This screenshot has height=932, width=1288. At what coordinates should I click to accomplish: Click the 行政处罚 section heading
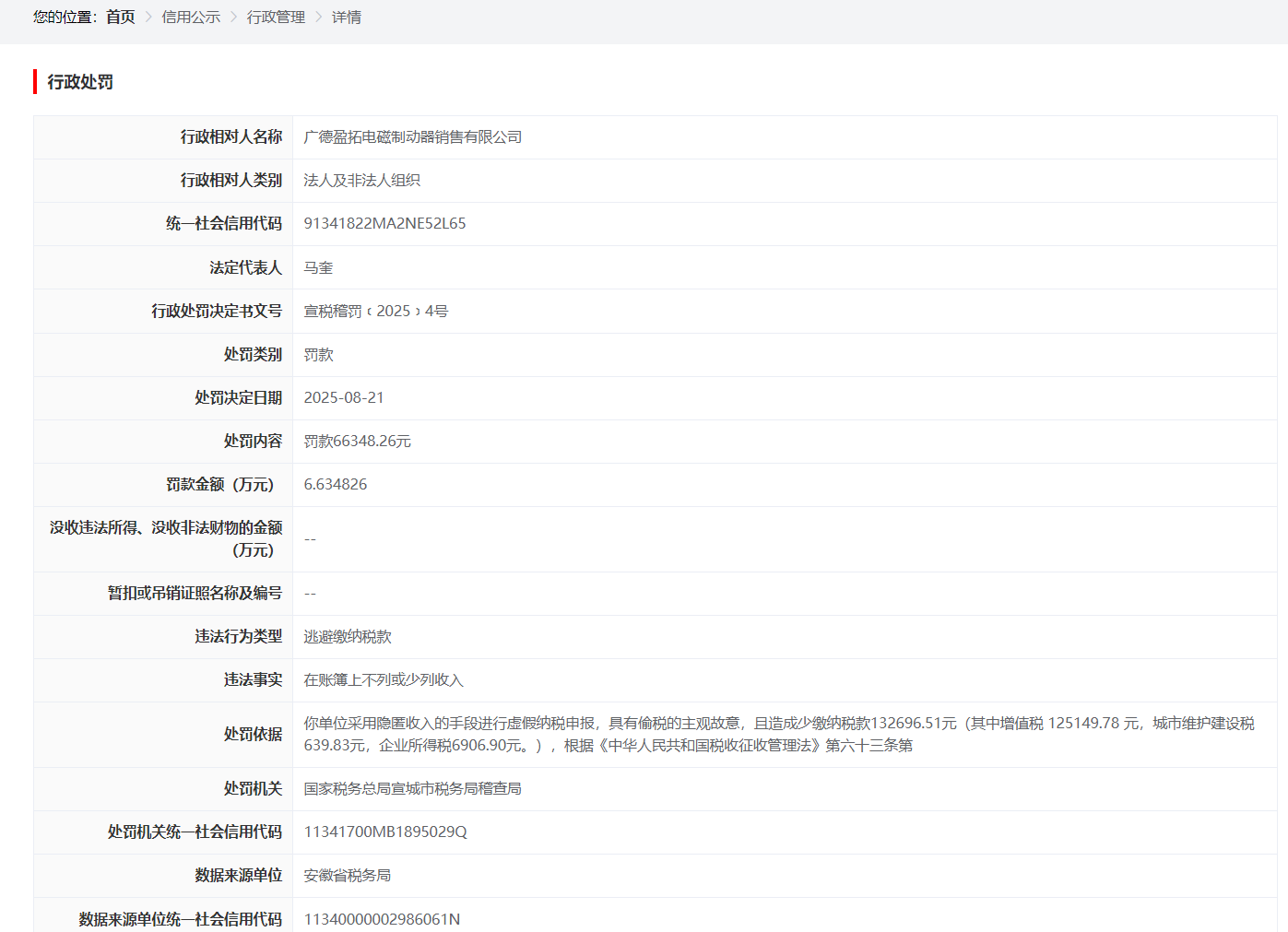[80, 82]
